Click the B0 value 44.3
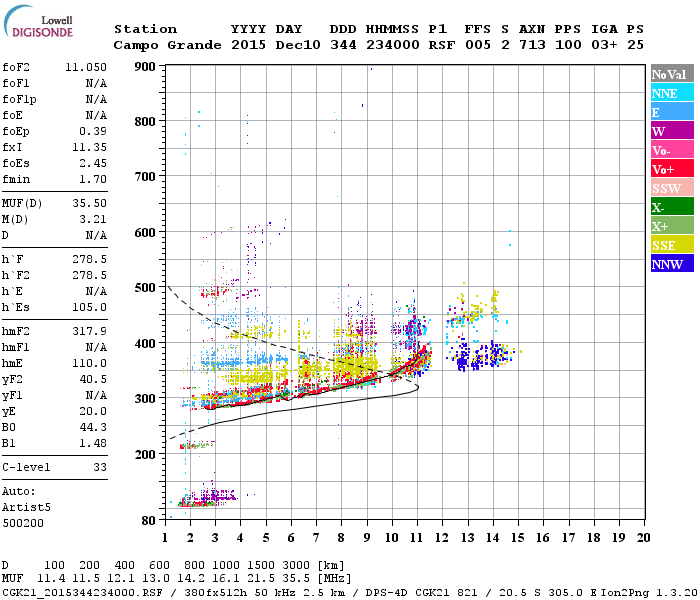 click(93, 427)
